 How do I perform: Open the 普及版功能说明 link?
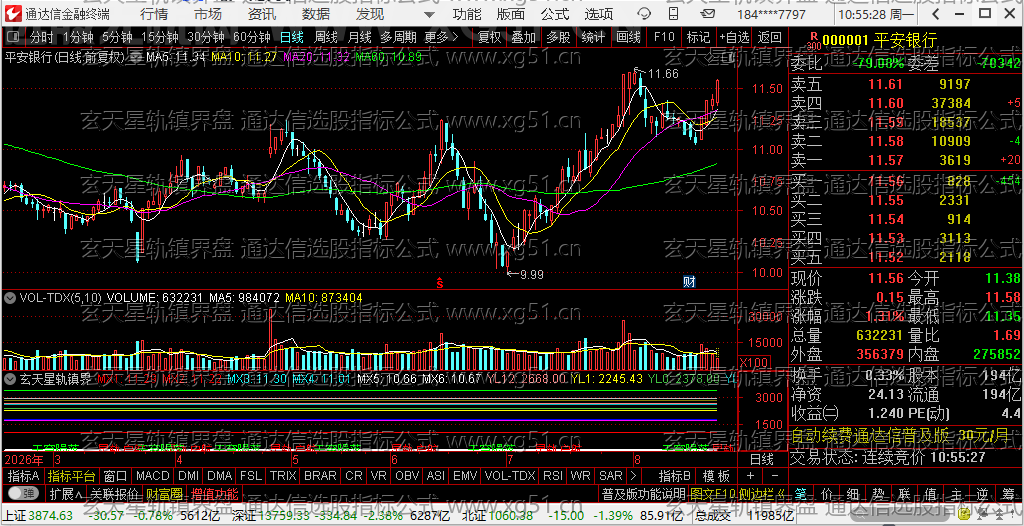643,493
